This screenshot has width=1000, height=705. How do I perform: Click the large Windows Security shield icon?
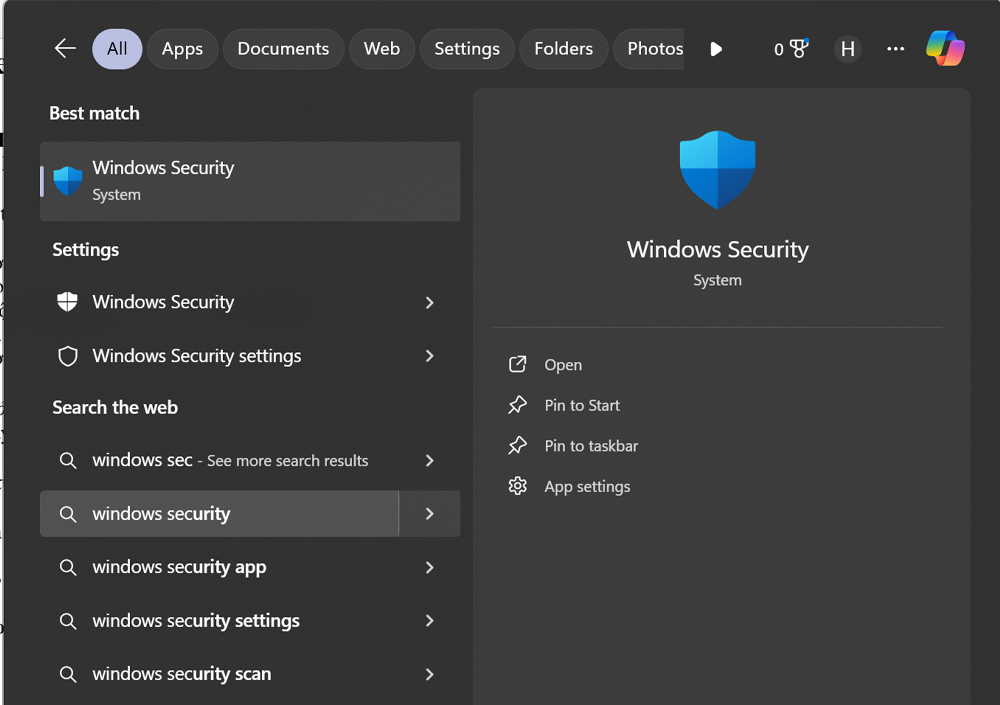pyautogui.click(x=717, y=169)
